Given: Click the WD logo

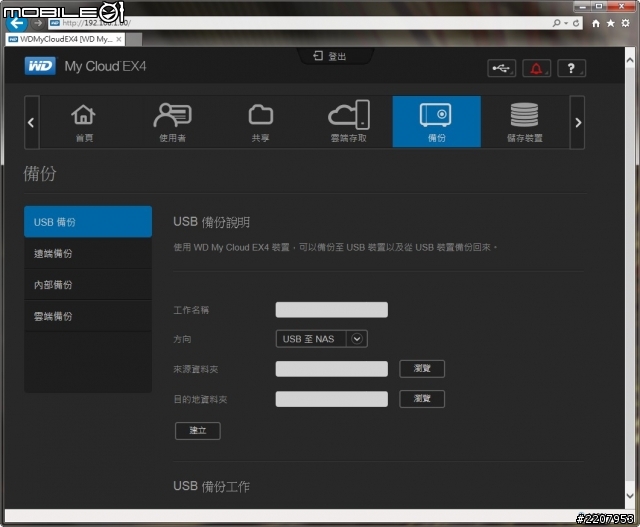Looking at the screenshot, I should coord(40,66).
